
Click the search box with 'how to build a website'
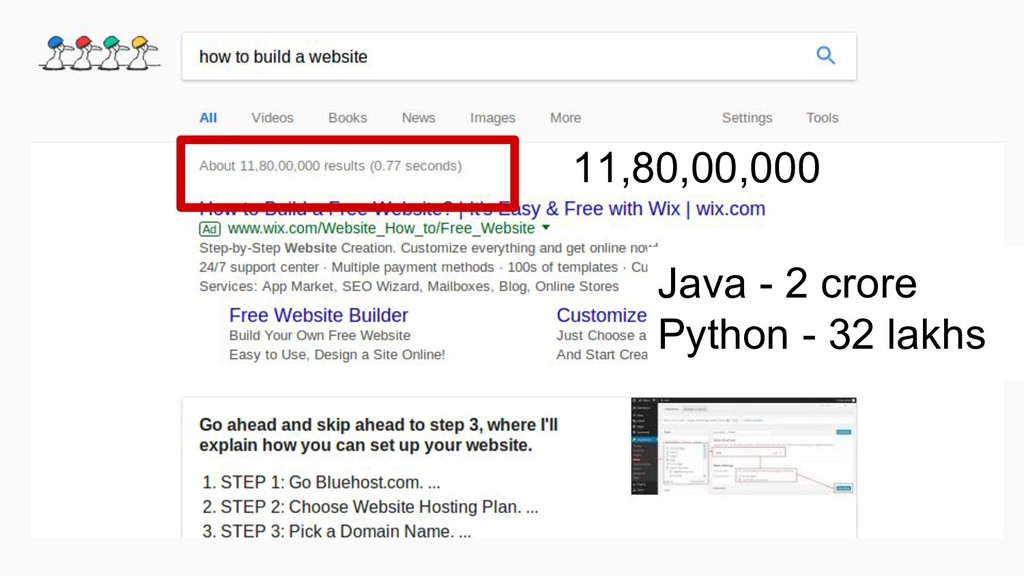[519, 57]
